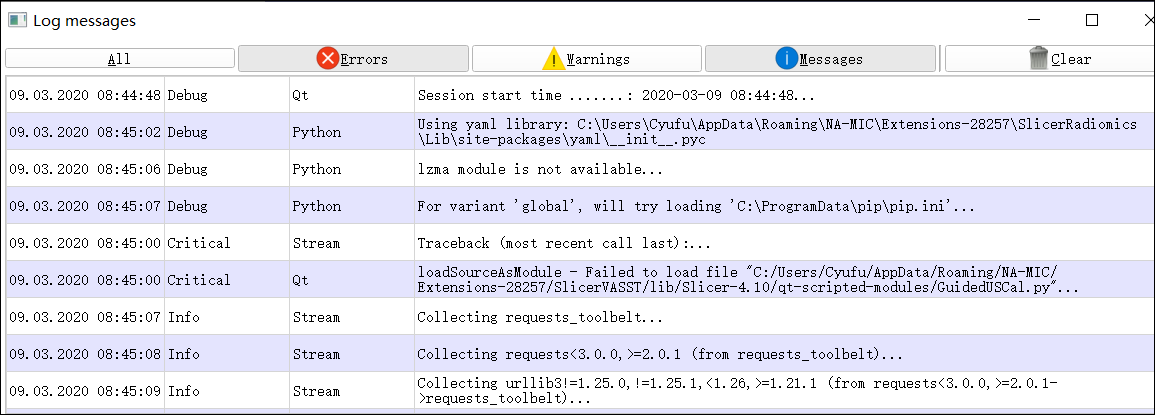Select the pip.ini Debug log entry

click(580, 206)
